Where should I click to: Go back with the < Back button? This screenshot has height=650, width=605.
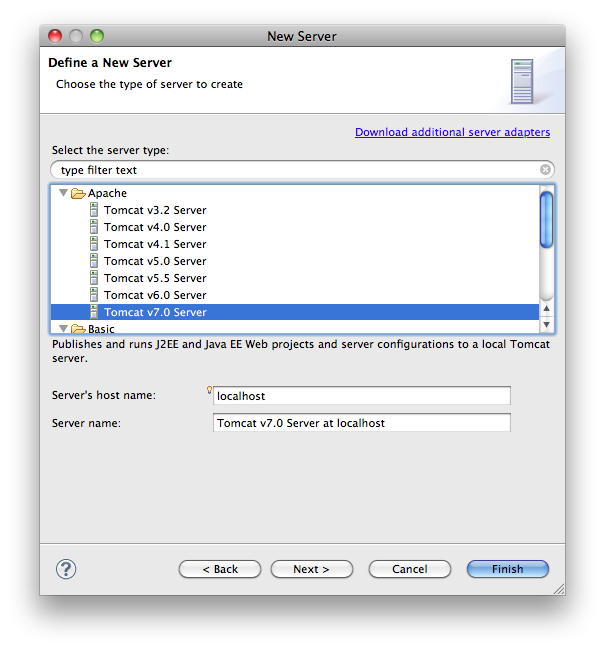coord(220,569)
